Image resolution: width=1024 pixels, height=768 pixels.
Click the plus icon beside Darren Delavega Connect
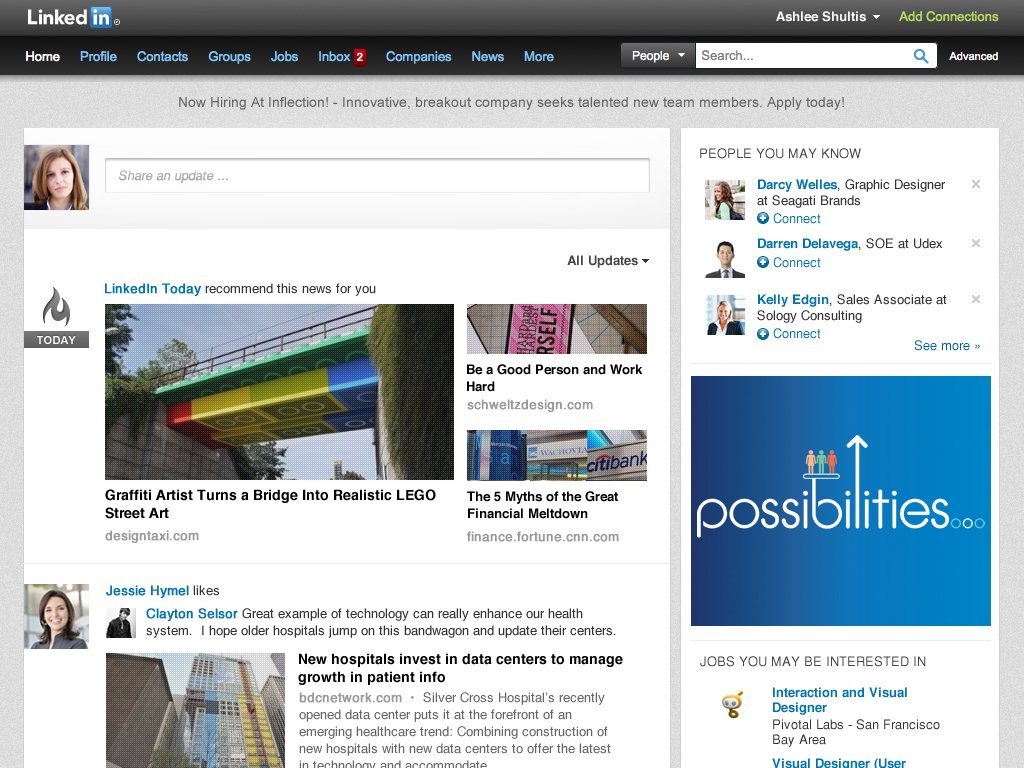tap(763, 262)
